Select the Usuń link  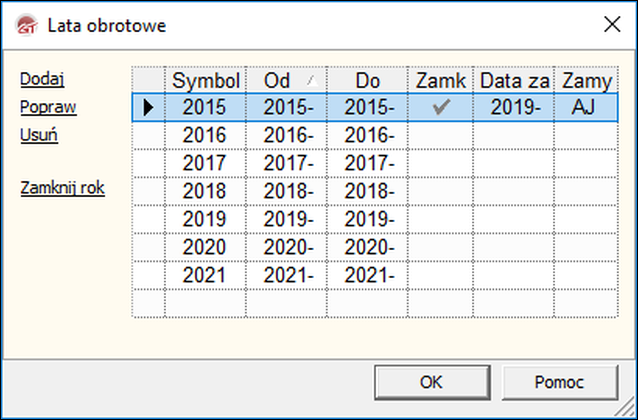[39, 134]
